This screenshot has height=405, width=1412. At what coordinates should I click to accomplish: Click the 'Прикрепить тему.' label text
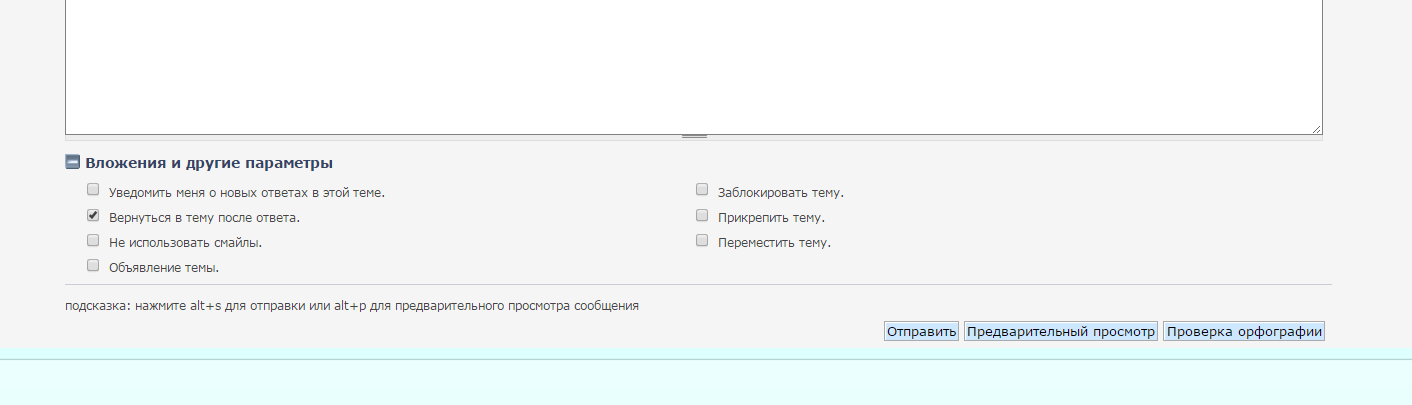771,218
